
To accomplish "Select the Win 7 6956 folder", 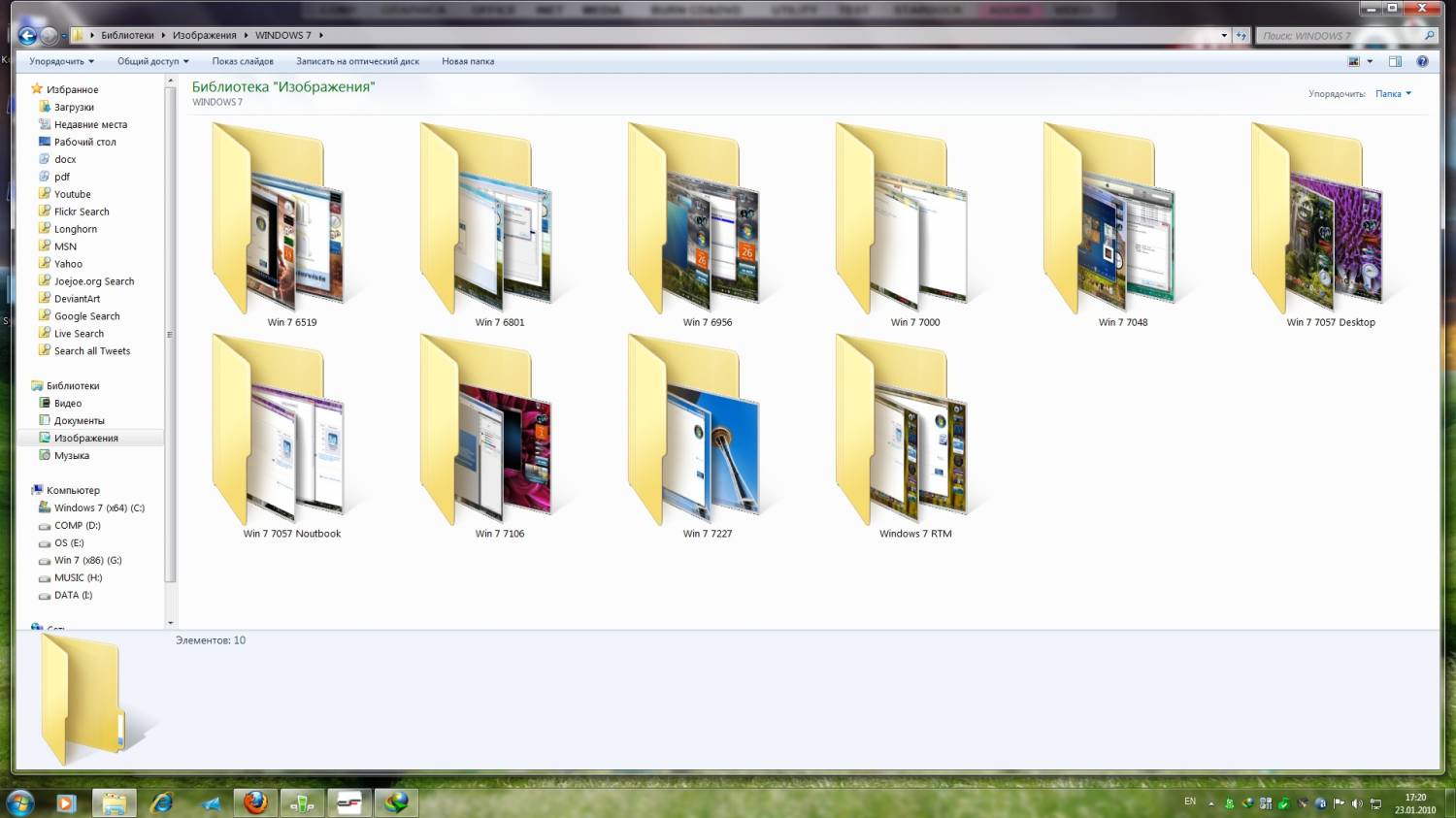I will (x=707, y=225).
